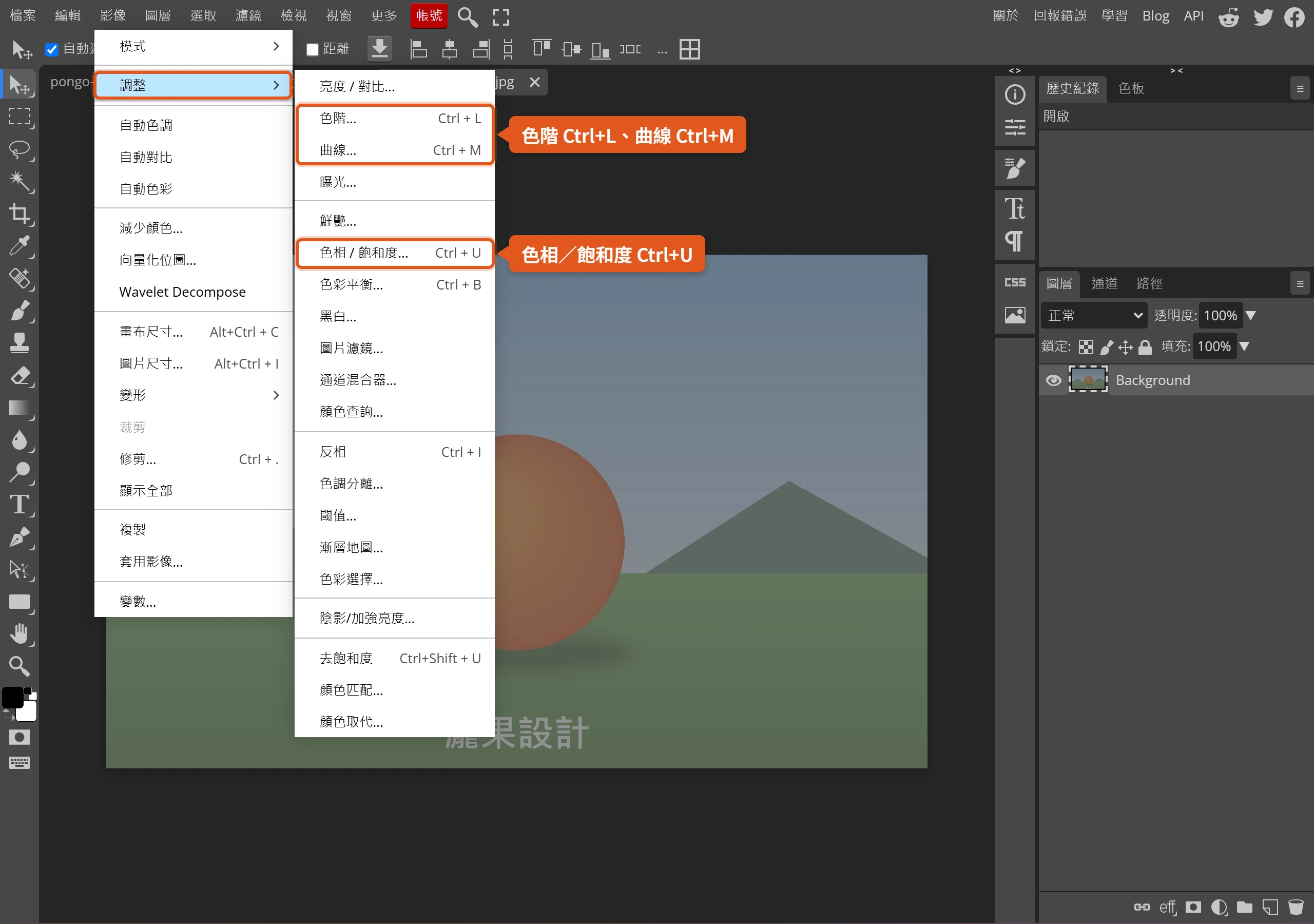Open the Layers panel options menu
Viewport: 1314px width, 924px height.
click(x=1300, y=283)
